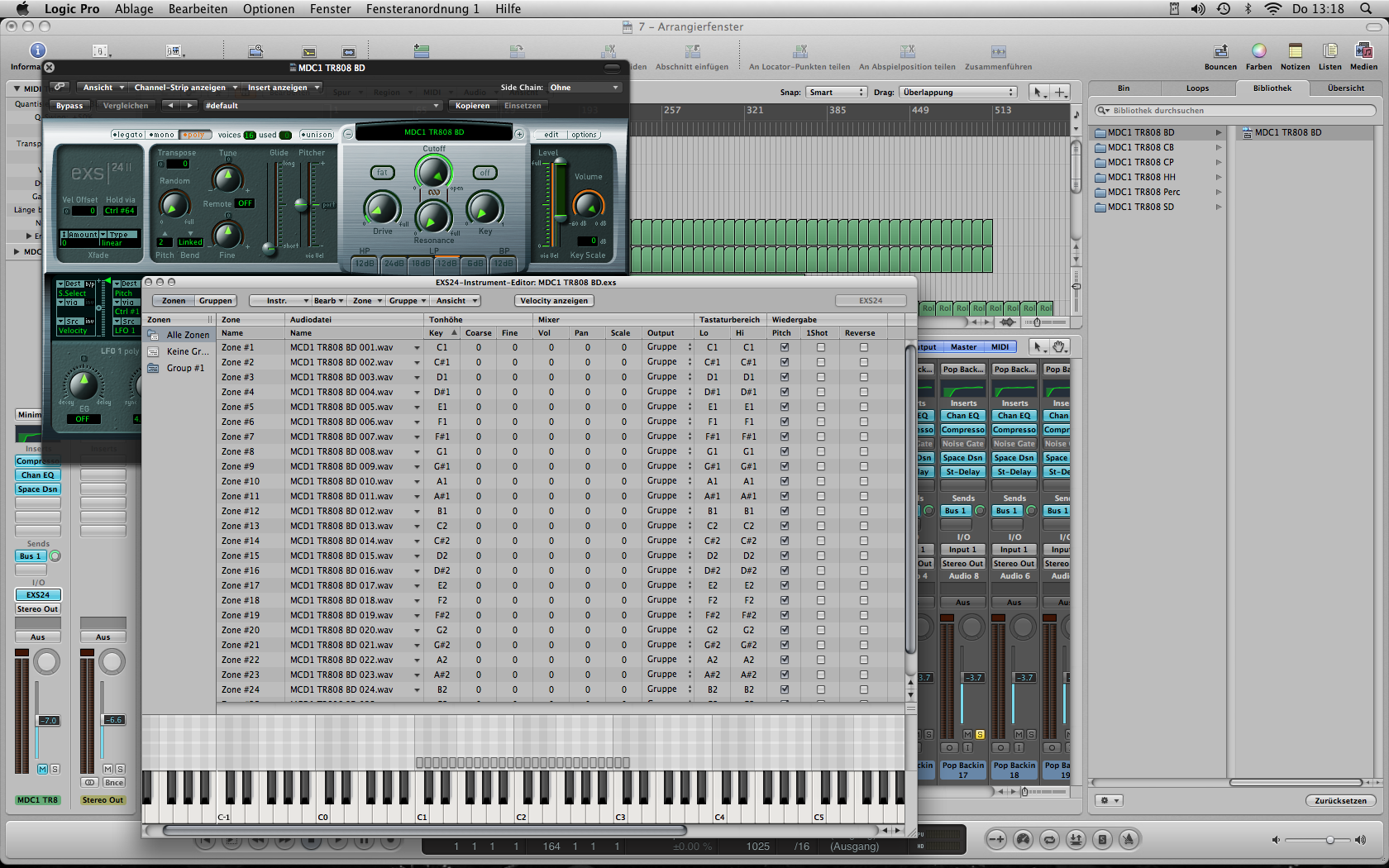1389x868 pixels.
Task: Click the Bluetooth icon in menu bar
Action: tap(1248, 8)
